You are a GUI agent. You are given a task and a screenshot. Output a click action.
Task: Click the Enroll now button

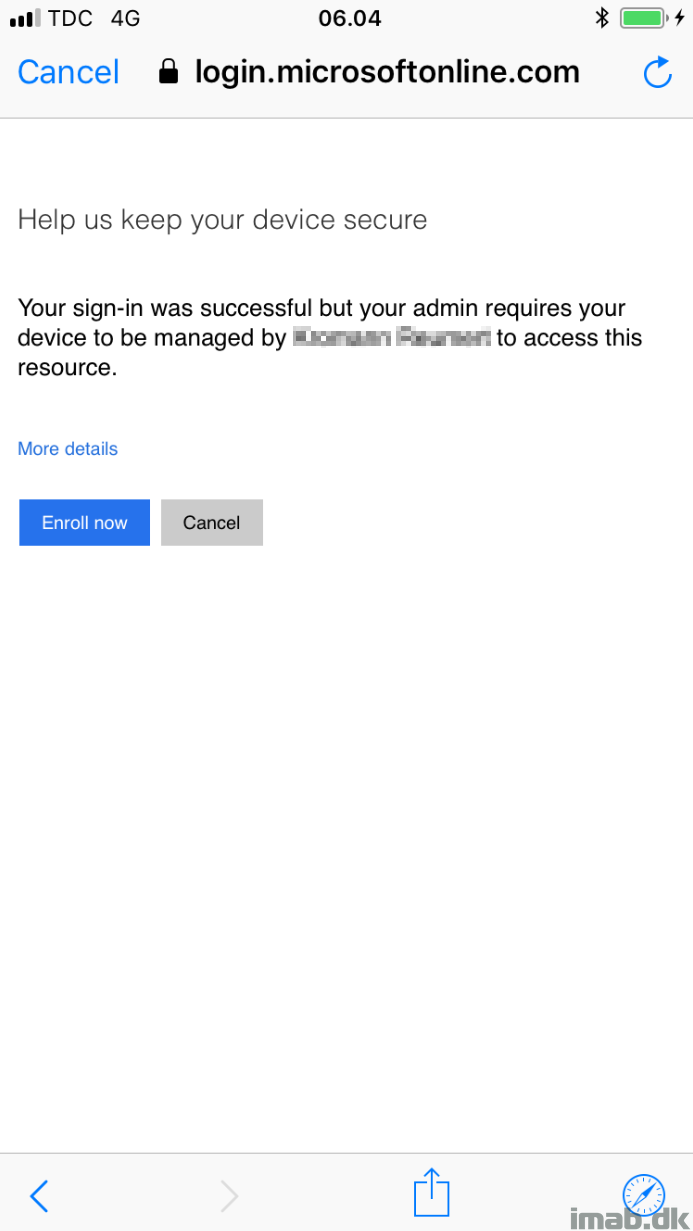(84, 522)
